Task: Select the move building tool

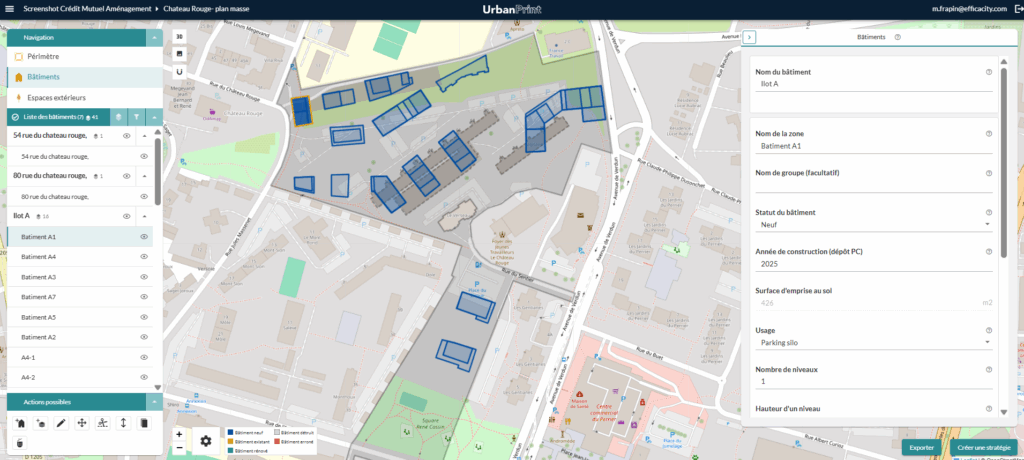Action: pos(81,423)
